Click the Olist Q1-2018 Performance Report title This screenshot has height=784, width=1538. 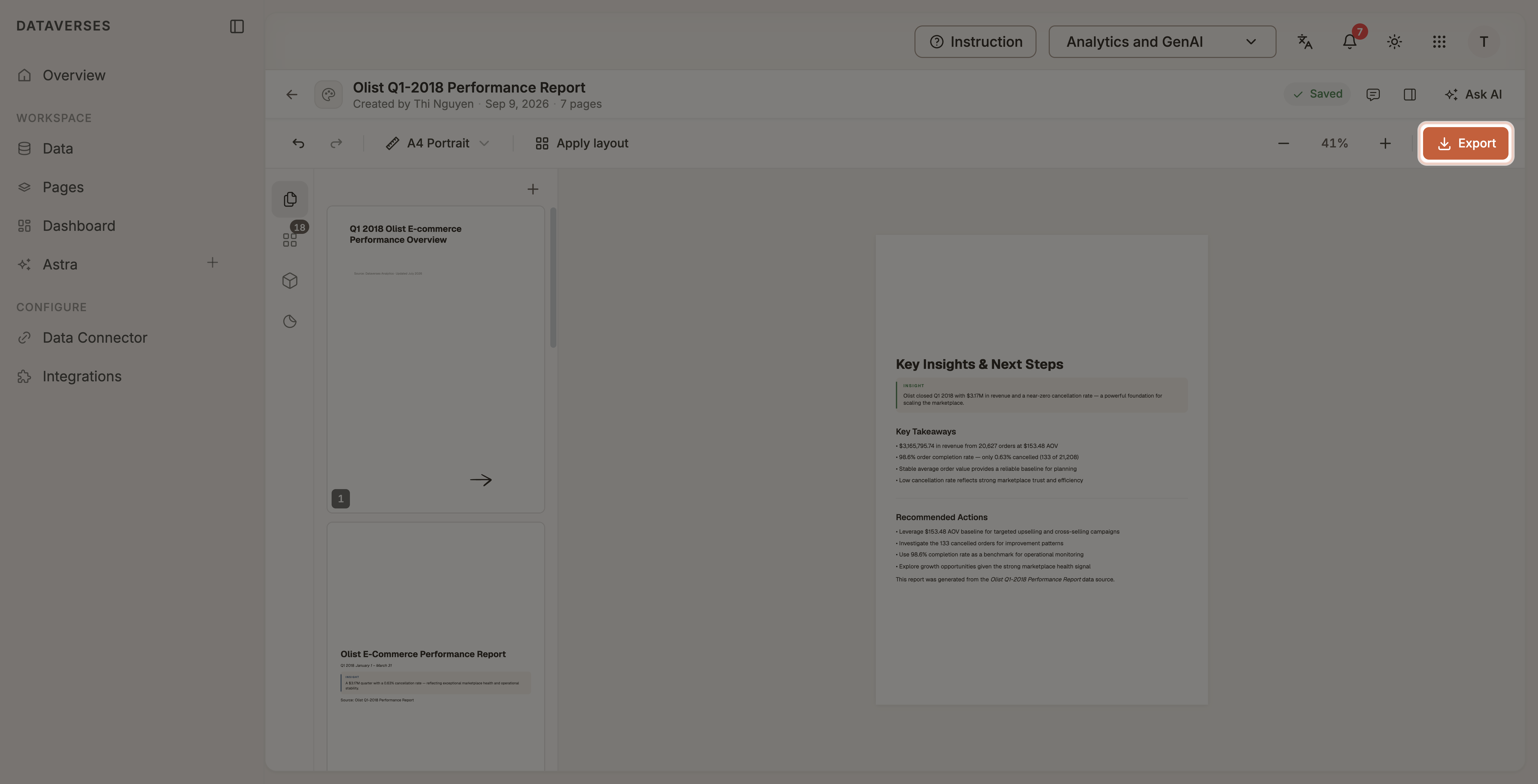pos(469,88)
